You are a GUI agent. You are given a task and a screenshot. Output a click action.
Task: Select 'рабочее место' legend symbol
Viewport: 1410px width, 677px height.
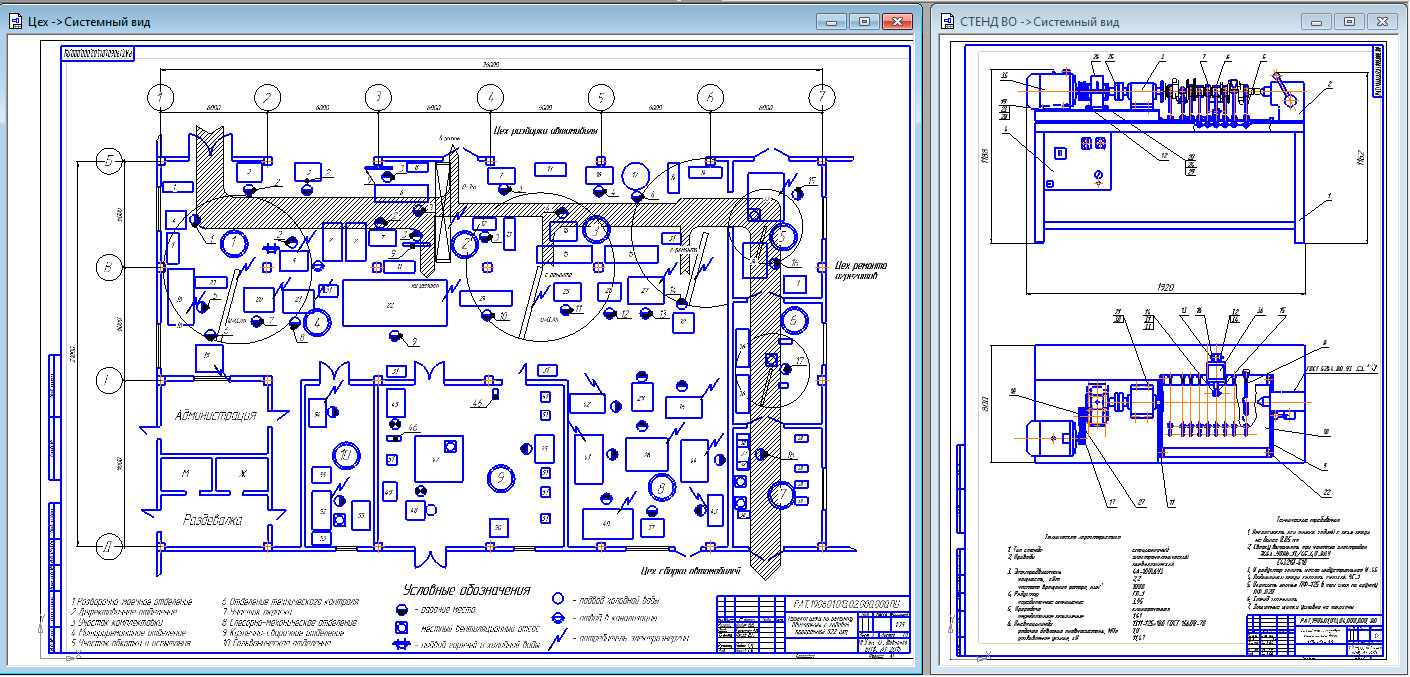(401, 608)
